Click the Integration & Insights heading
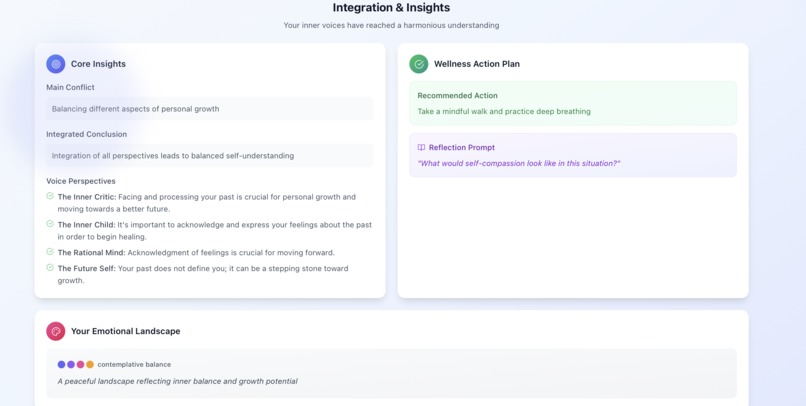Viewport: 806px width, 406px height. pos(391,8)
